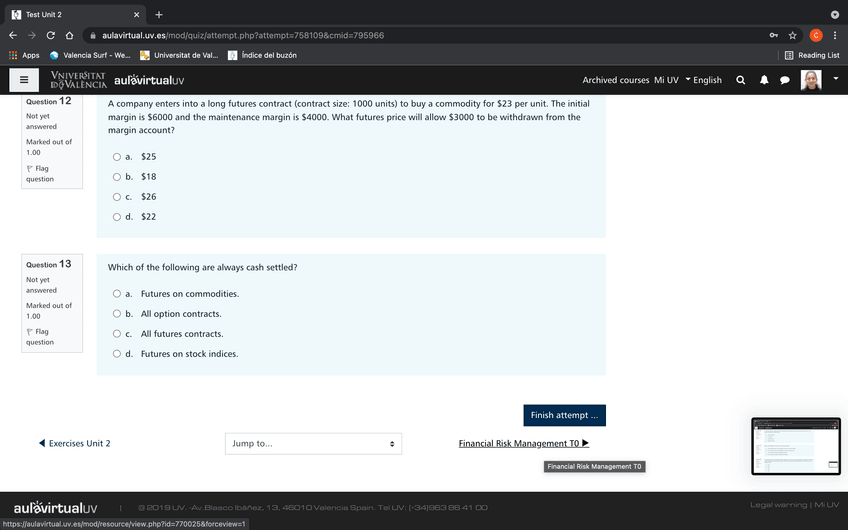Click Finish attempt button
This screenshot has height=530, width=848.
(x=564, y=415)
